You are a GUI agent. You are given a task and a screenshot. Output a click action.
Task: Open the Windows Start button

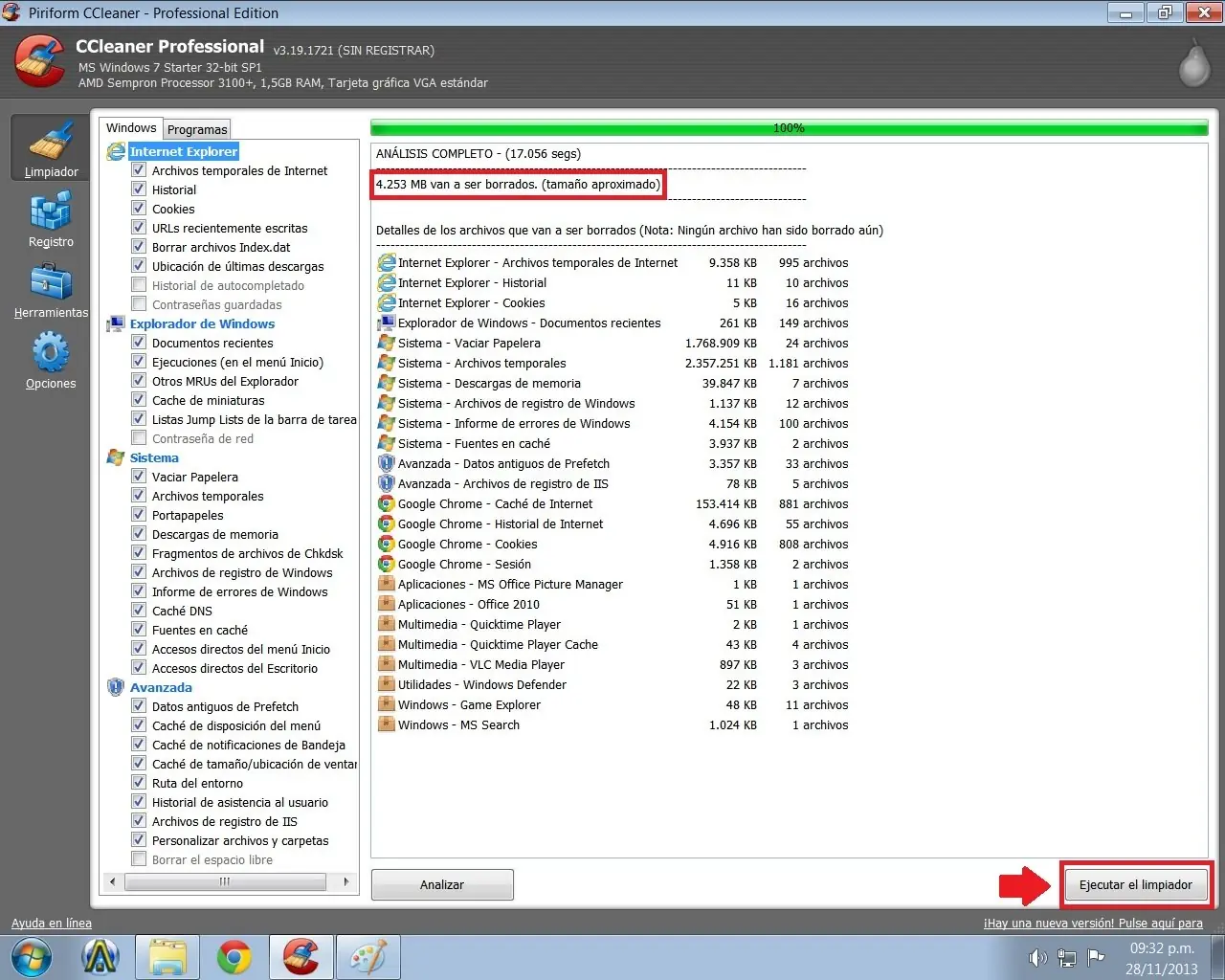coord(31,957)
